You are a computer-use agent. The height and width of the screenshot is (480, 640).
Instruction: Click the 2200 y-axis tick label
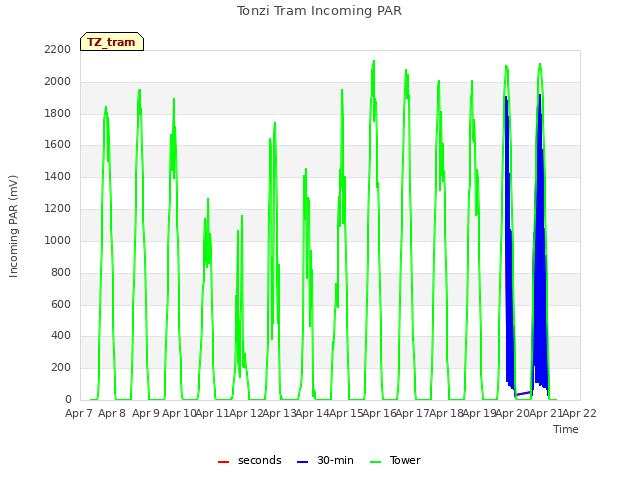click(x=58, y=49)
